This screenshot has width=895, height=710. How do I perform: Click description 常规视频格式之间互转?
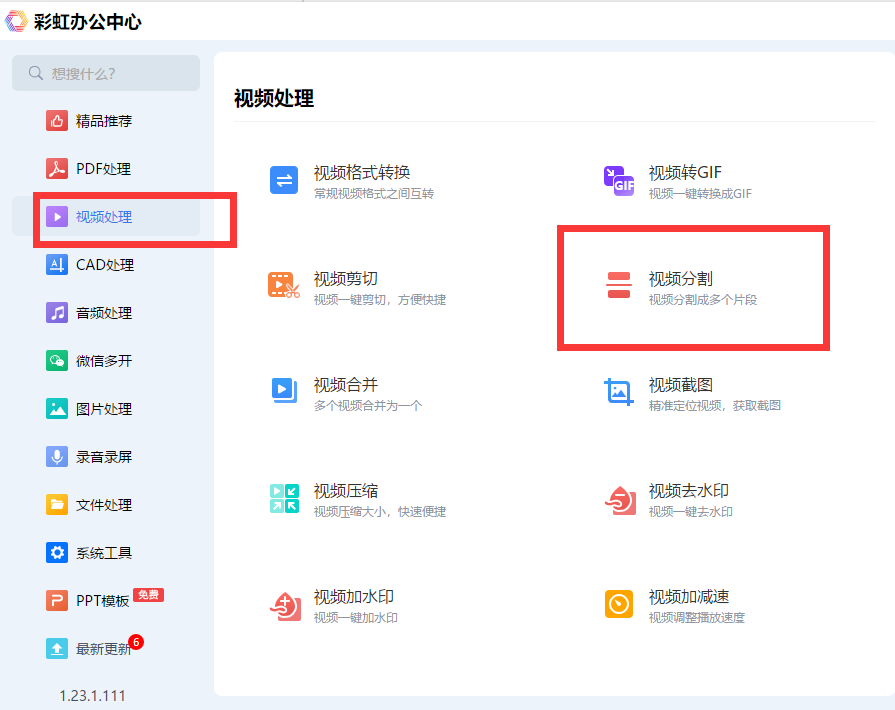(374, 193)
